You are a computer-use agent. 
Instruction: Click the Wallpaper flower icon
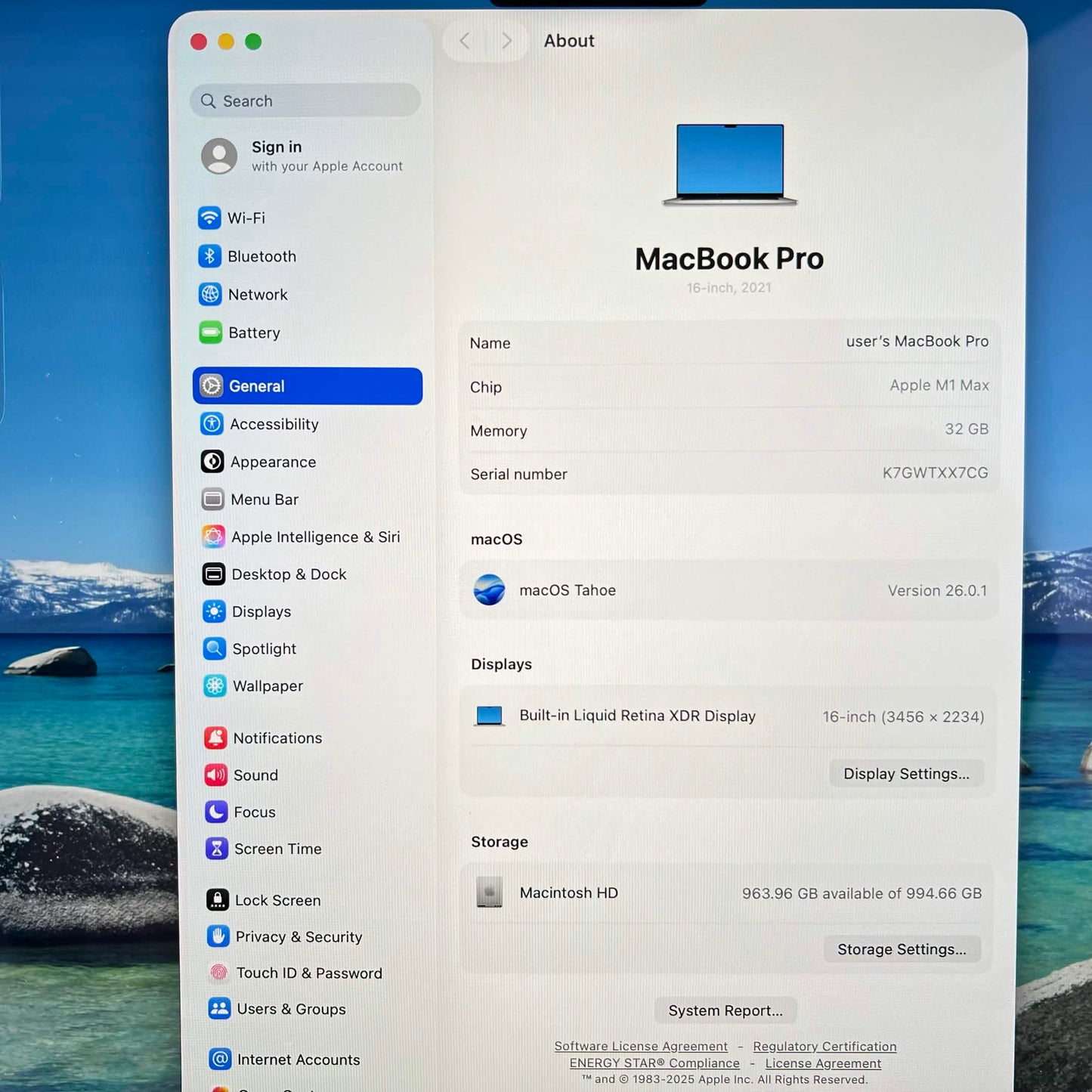pos(215,685)
